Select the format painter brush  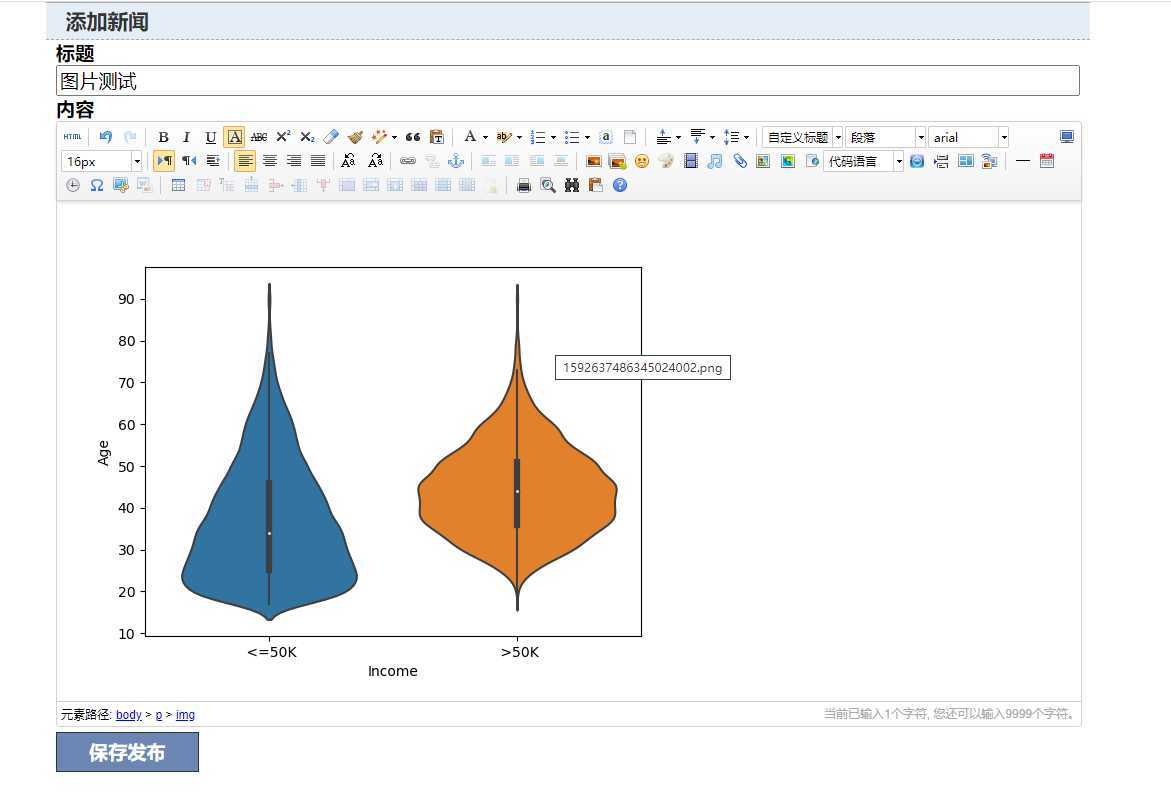(355, 137)
